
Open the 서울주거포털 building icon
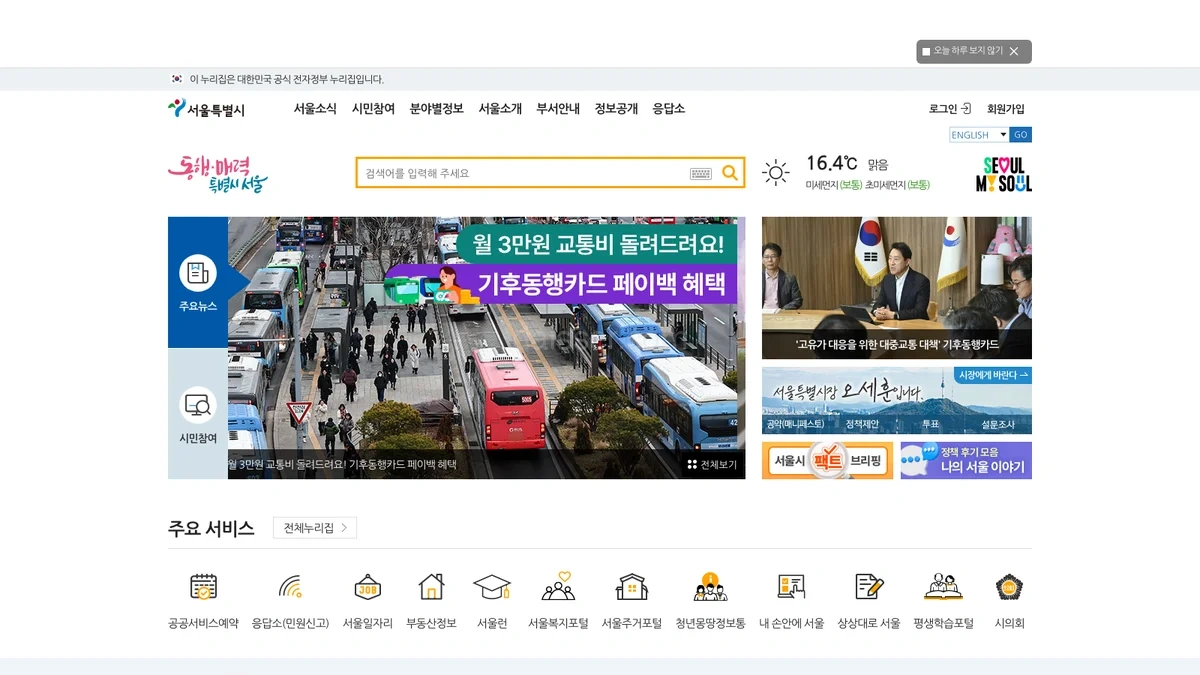pyautogui.click(x=632, y=586)
